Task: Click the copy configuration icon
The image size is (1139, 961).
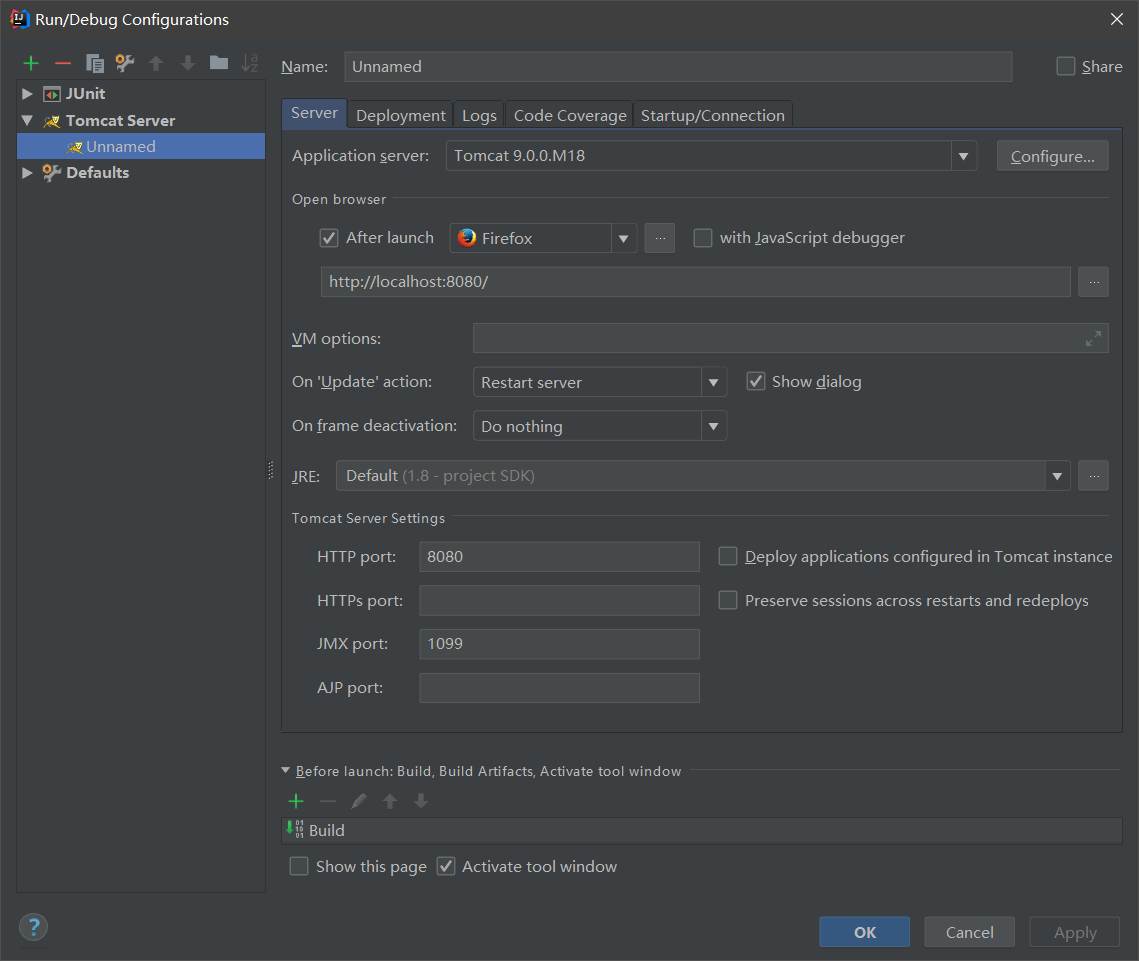Action: [x=95, y=63]
